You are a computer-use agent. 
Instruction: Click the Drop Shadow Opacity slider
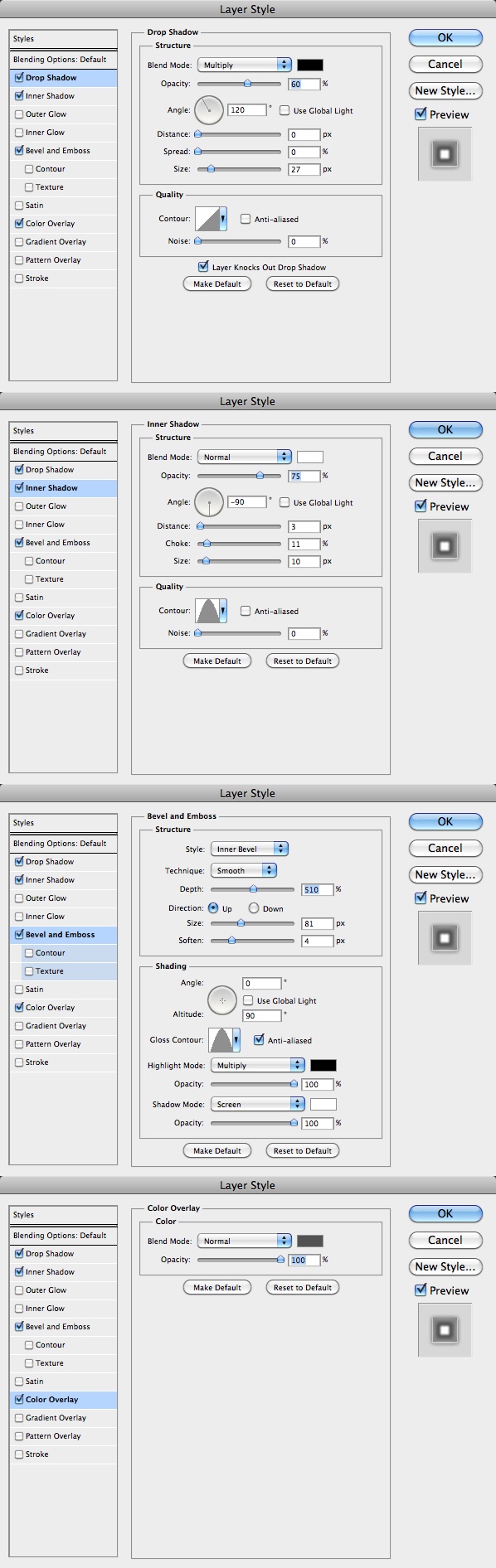coord(239,84)
